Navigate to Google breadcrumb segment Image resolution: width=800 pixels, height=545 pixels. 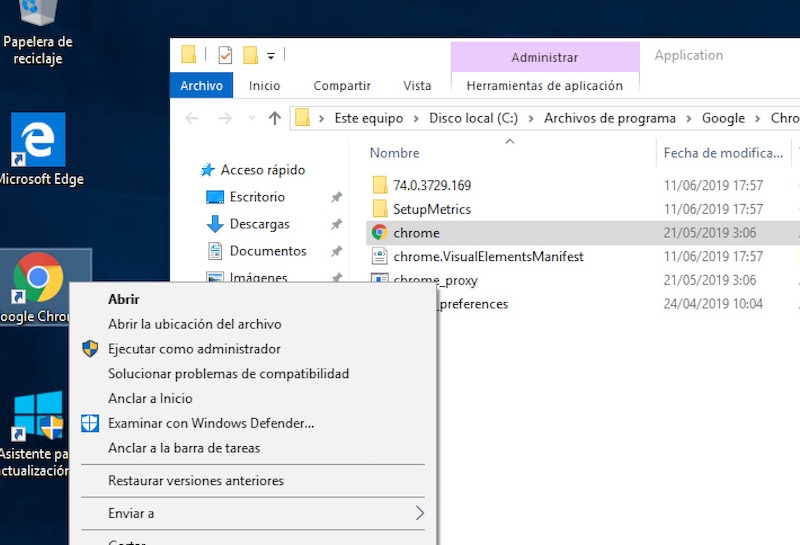[x=723, y=118]
